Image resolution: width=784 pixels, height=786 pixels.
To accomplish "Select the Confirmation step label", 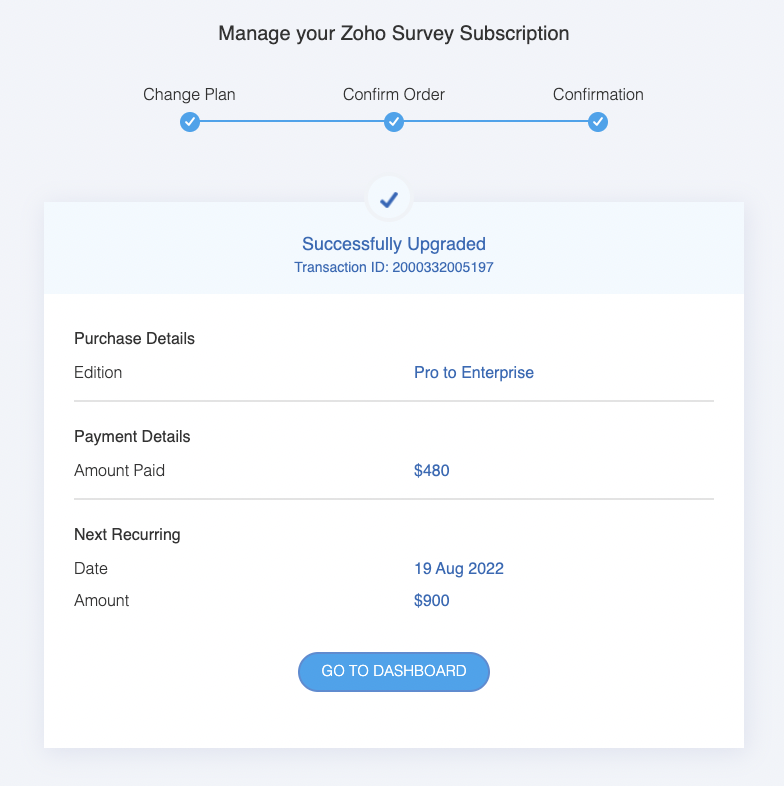I will pos(598,95).
